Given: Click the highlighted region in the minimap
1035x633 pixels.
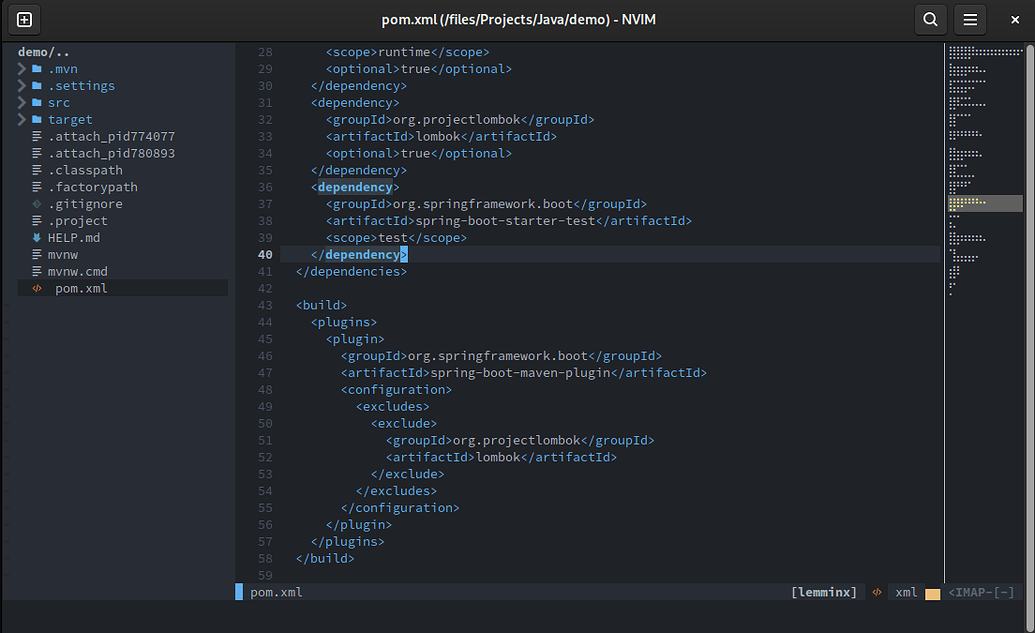Looking at the screenshot, I should 985,203.
